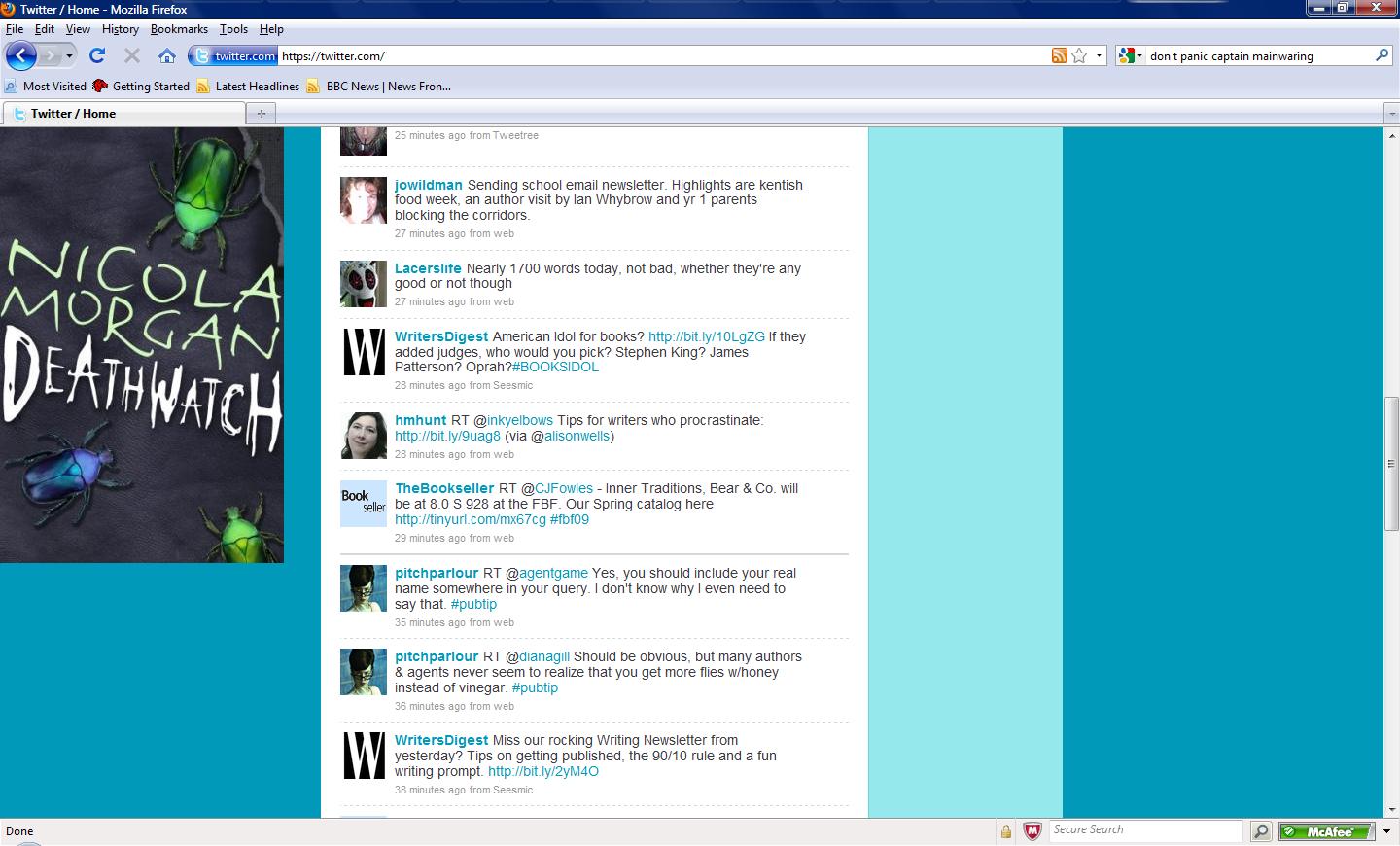The height and width of the screenshot is (846, 1400).
Task: Click the WritersDigest avatar on the American Idol tweet
Action: coord(364,352)
